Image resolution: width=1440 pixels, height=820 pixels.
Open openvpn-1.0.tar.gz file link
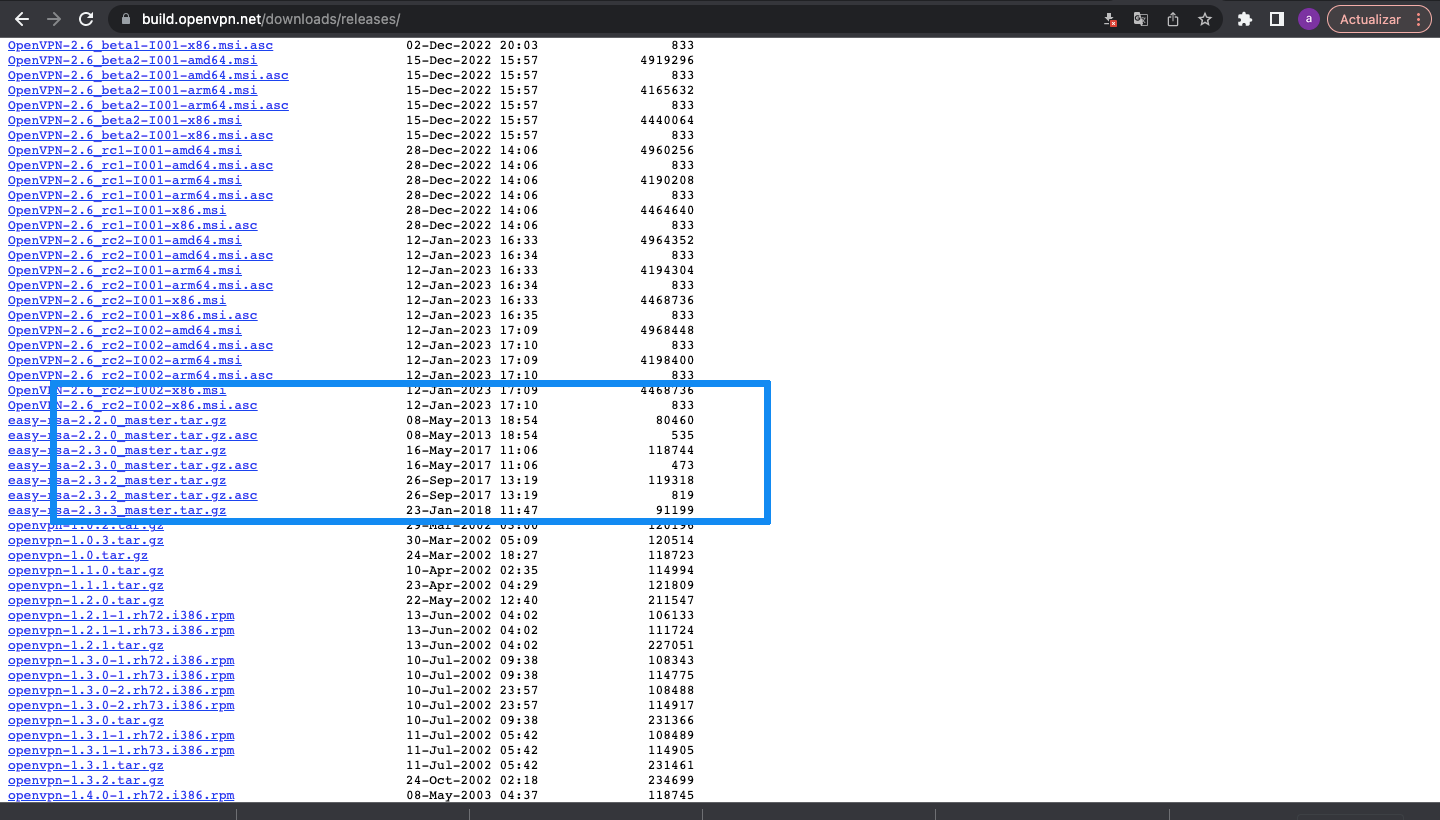tap(78, 555)
